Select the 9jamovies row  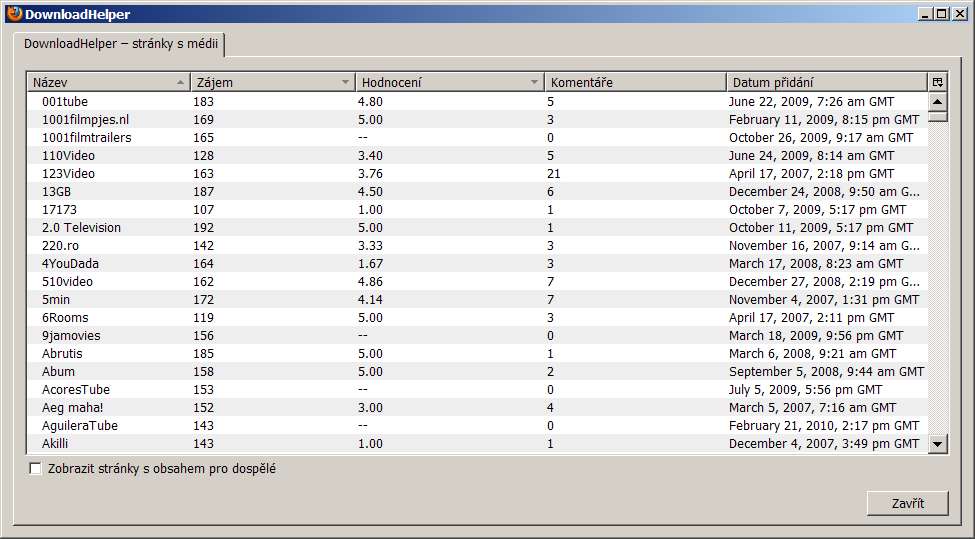pyautogui.click(x=478, y=336)
